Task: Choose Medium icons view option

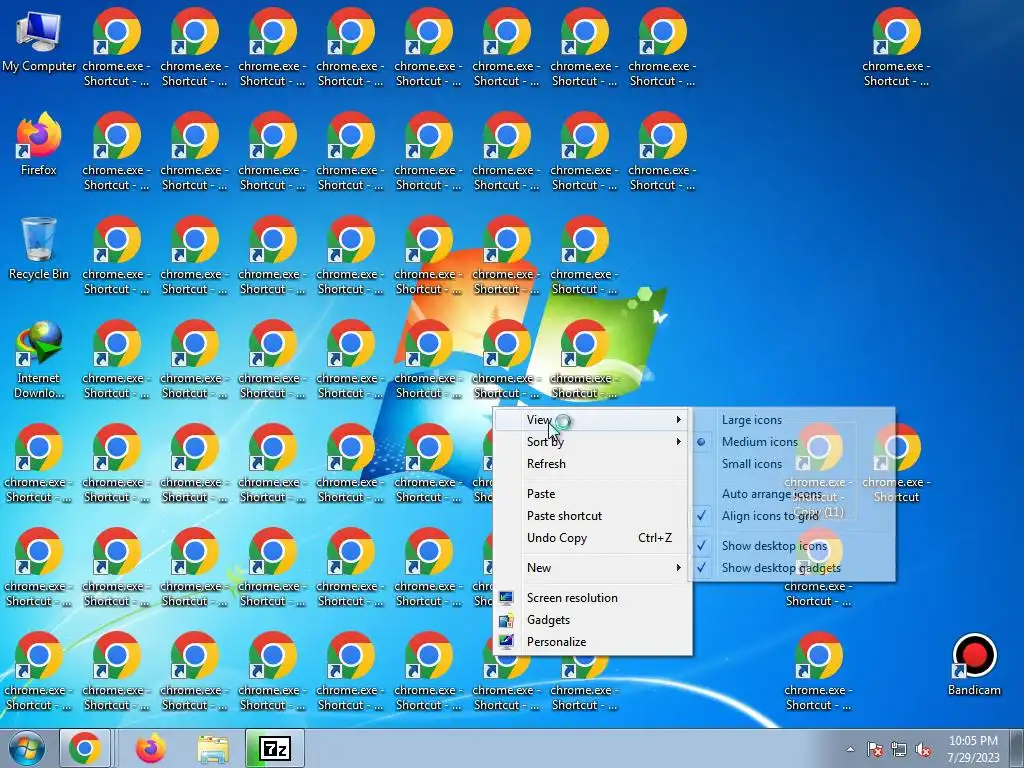Action: (793, 442)
